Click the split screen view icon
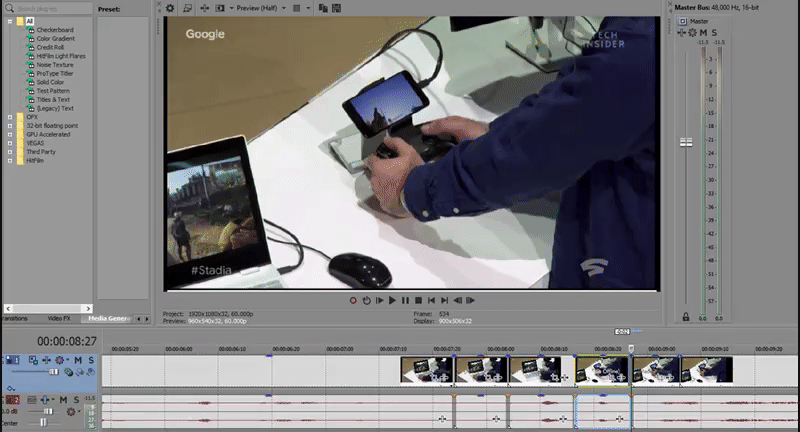 pos(220,8)
